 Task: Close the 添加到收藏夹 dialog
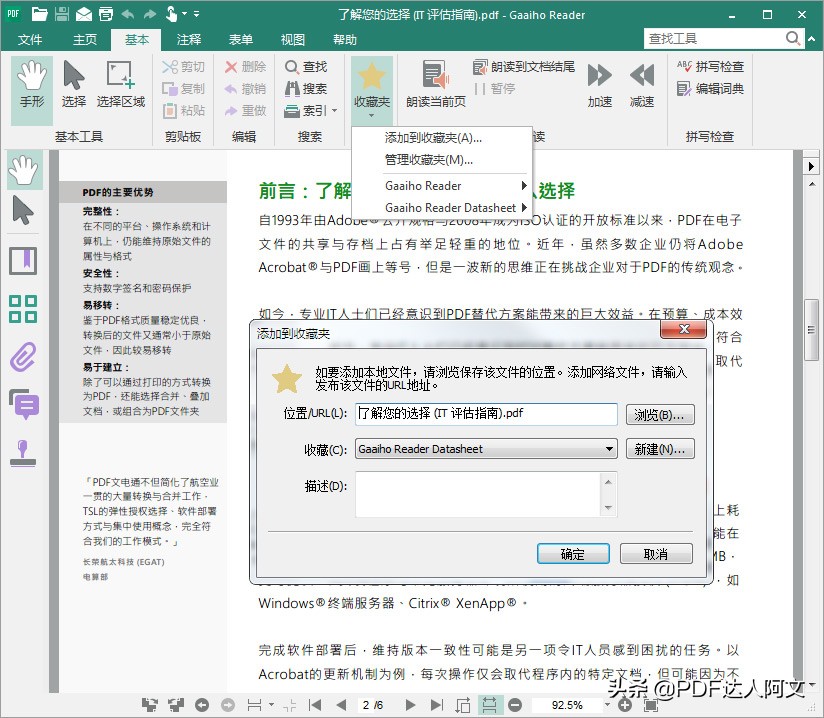click(683, 330)
